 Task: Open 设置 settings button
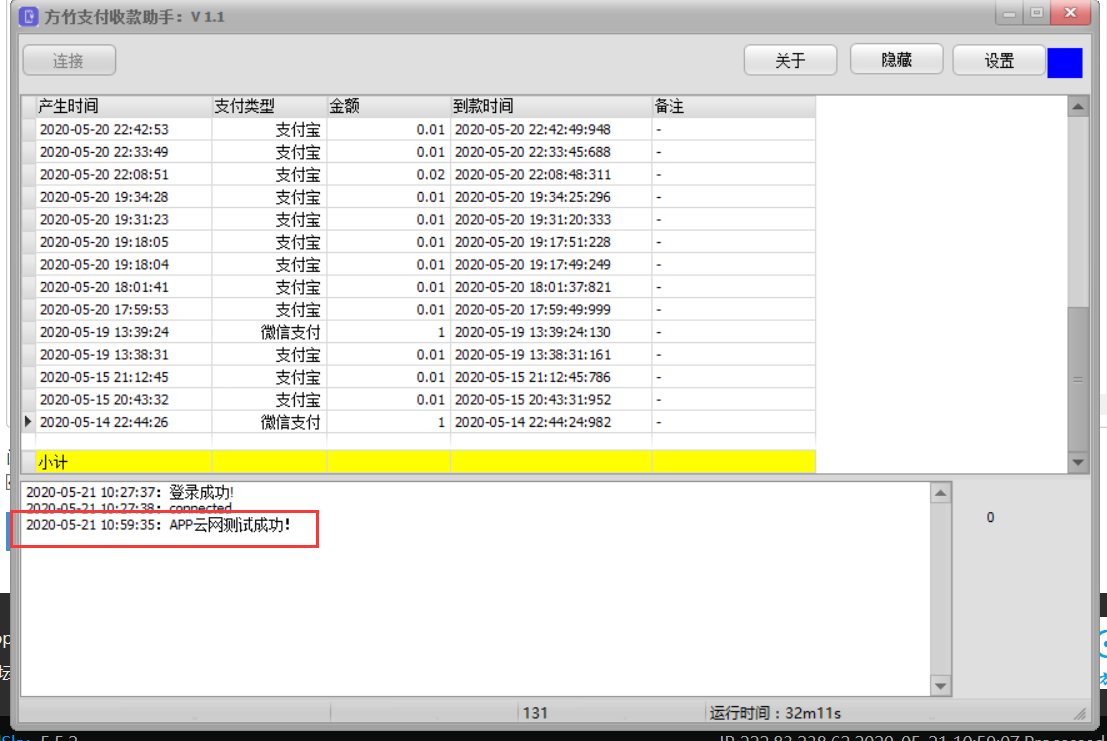tap(999, 61)
